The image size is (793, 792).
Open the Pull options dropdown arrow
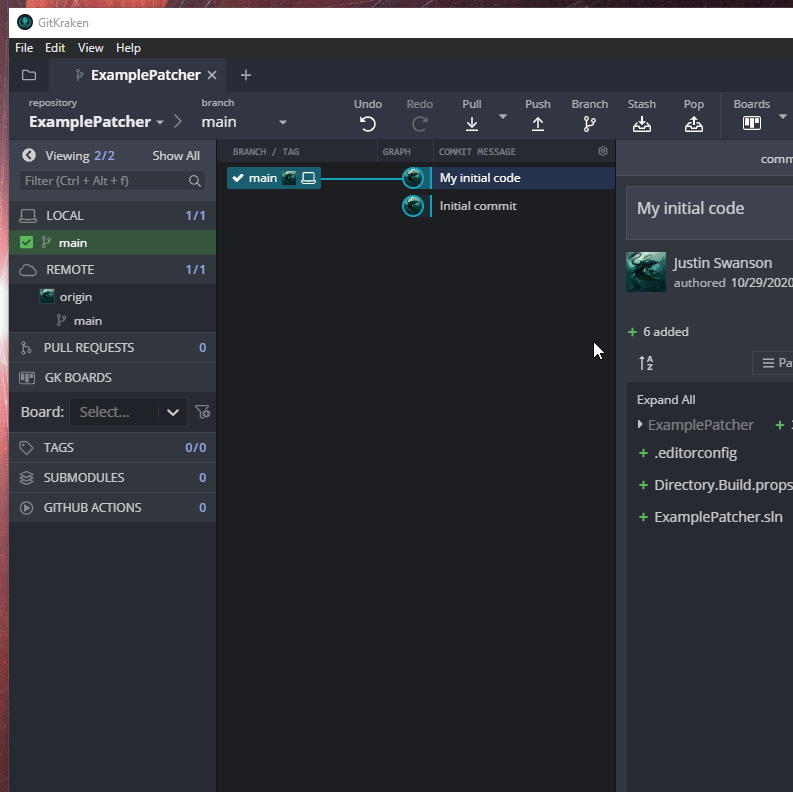(x=503, y=117)
